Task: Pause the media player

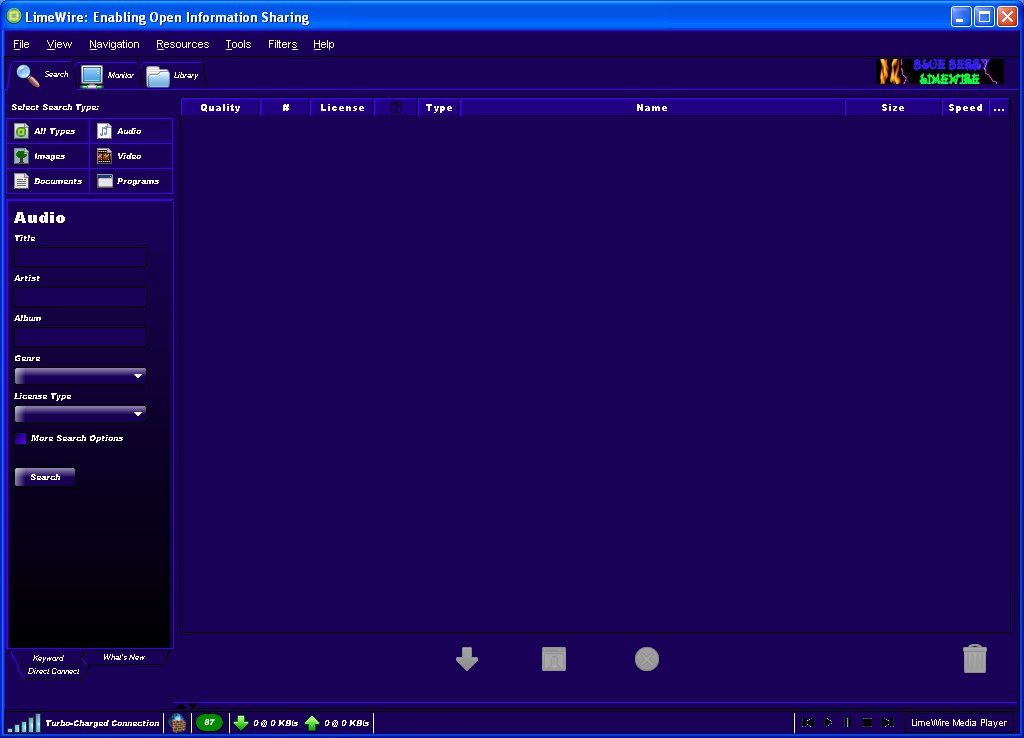Action: 848,722
